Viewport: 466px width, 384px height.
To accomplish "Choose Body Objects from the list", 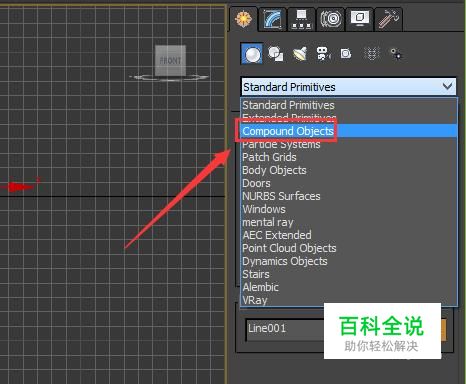I will 349,170.
